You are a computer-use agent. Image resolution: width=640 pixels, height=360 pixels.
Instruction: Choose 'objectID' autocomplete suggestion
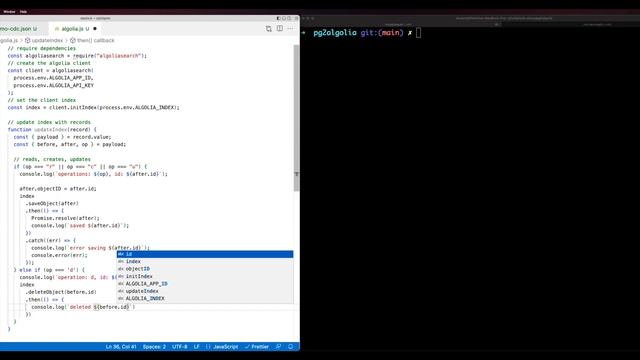click(205, 269)
